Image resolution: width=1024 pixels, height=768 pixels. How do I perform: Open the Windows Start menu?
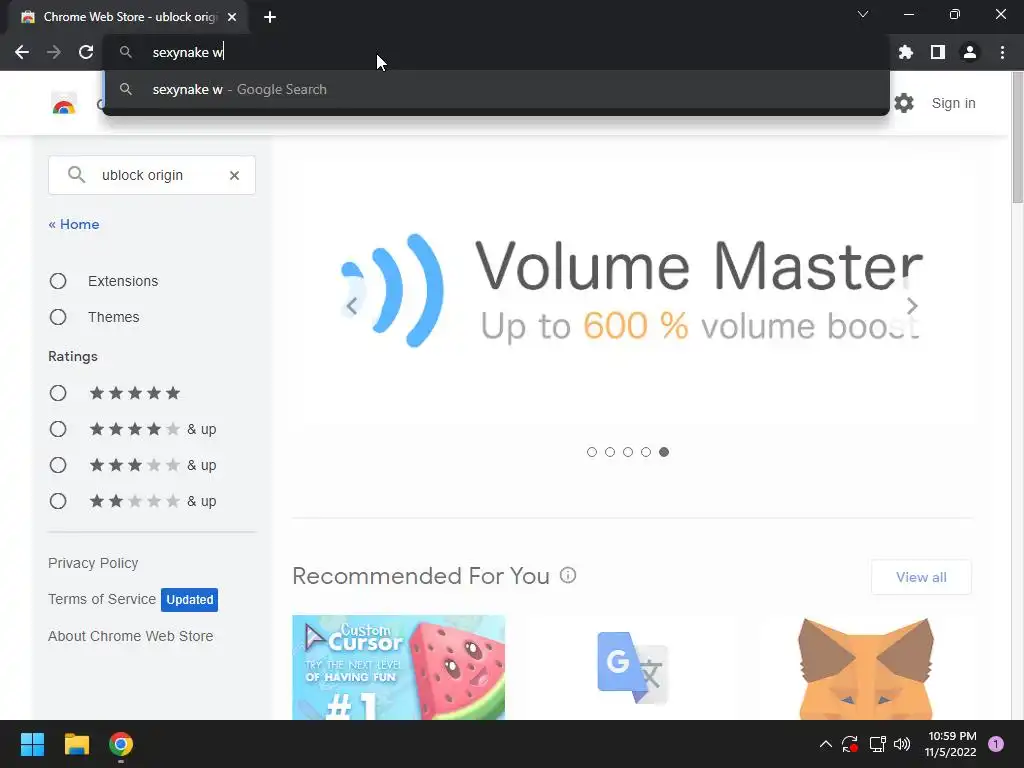32,744
